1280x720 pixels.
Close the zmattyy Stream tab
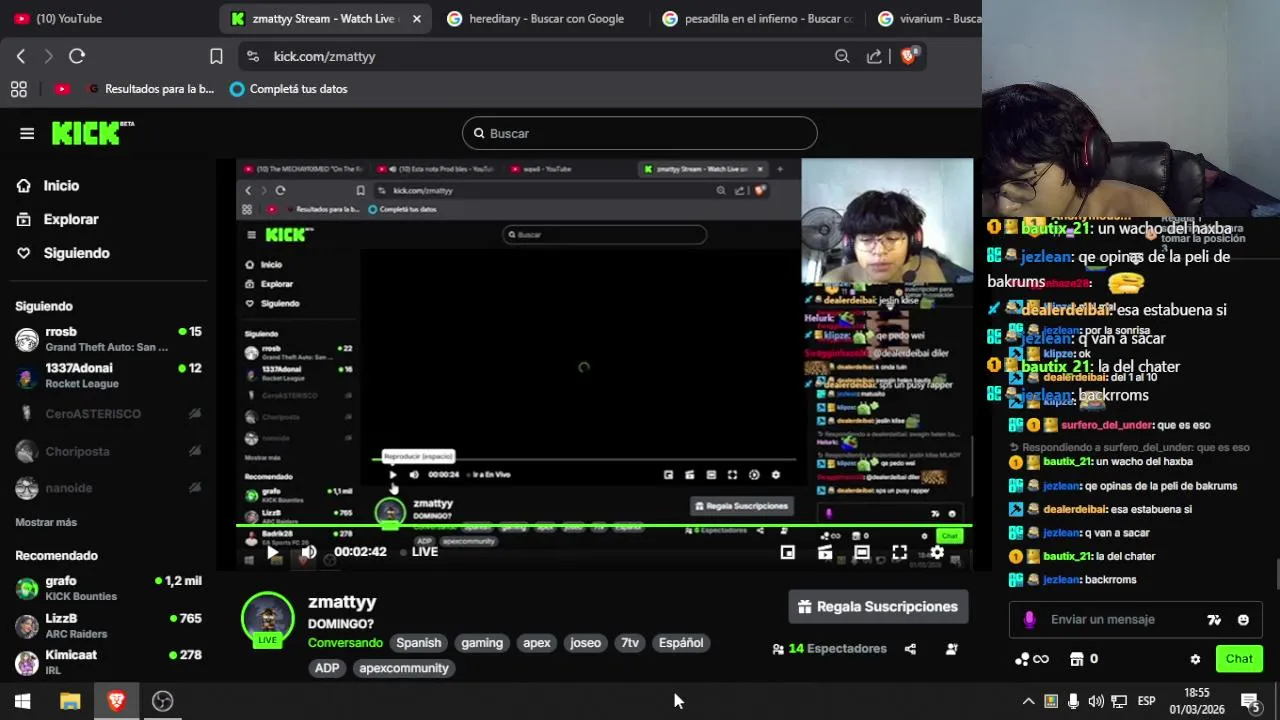416,18
